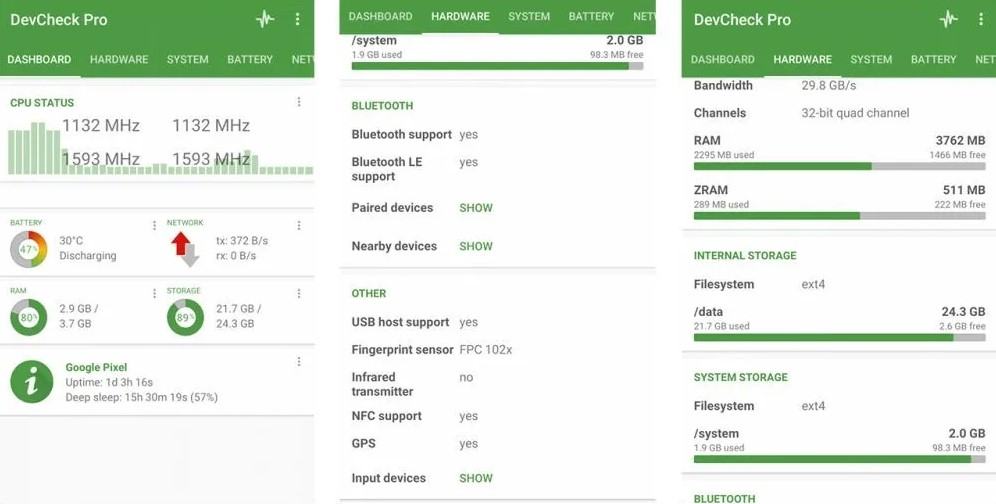Image resolution: width=996 pixels, height=504 pixels.
Task: Expand the Battery card three-dot menu
Action: [x=154, y=225]
